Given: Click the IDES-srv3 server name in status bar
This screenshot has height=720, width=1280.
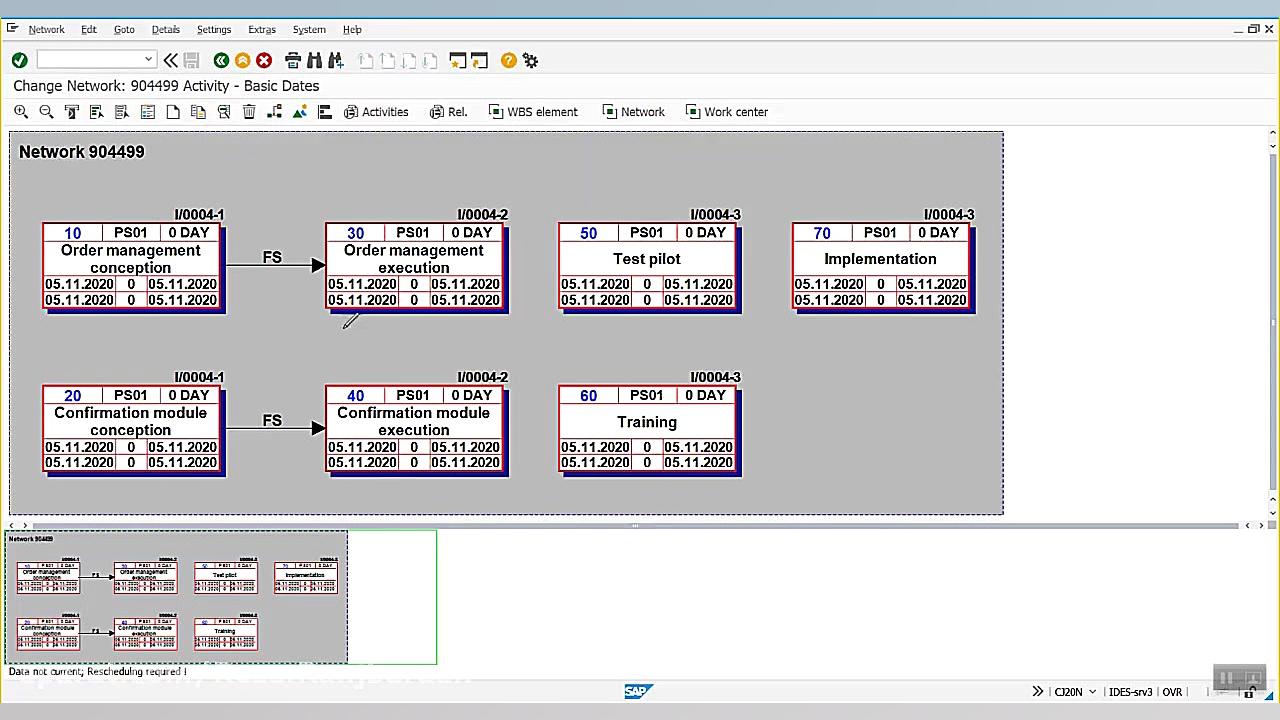Looking at the screenshot, I should pos(1131,692).
